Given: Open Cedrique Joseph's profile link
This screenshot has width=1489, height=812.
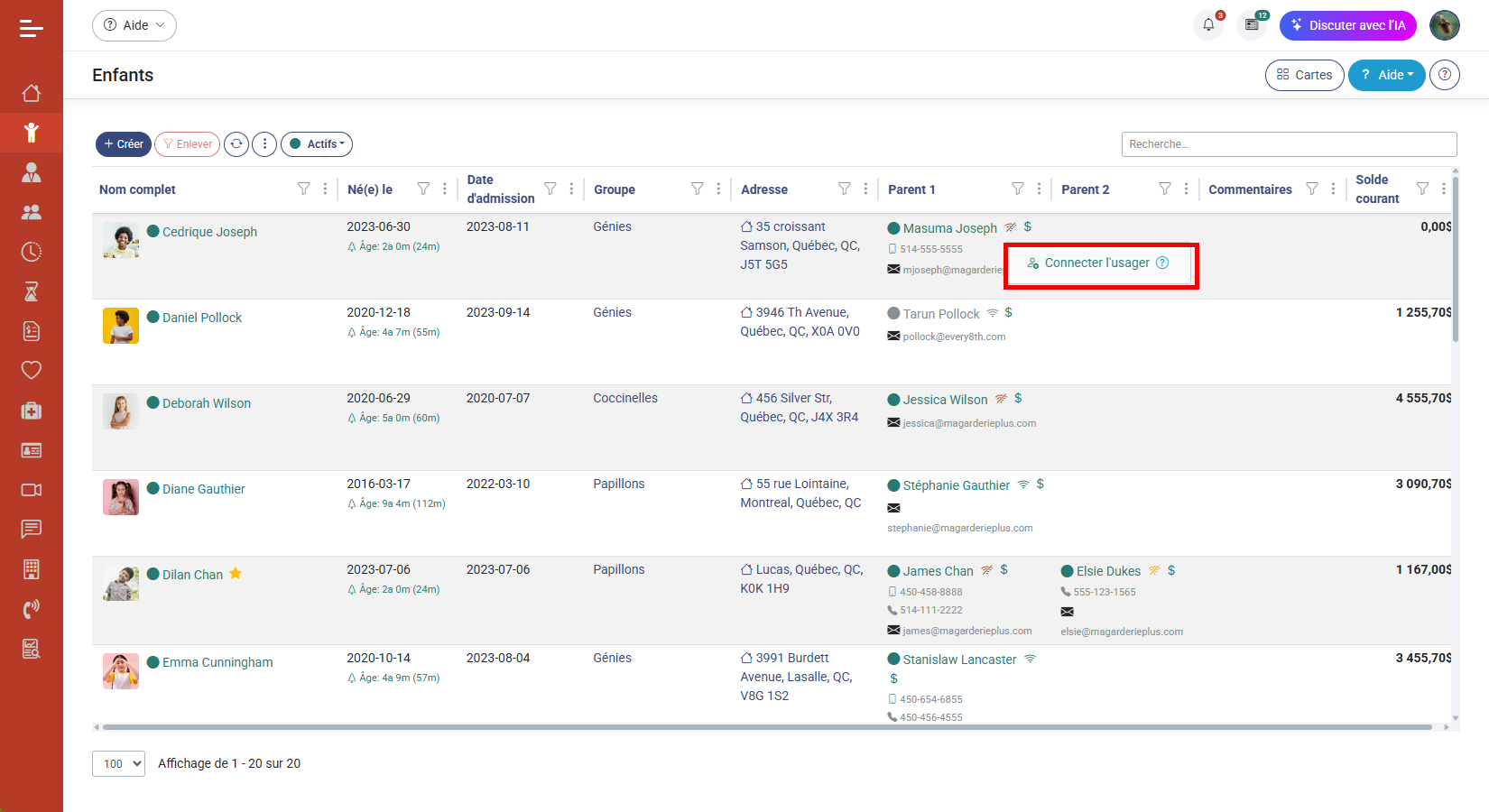Looking at the screenshot, I should 209,232.
